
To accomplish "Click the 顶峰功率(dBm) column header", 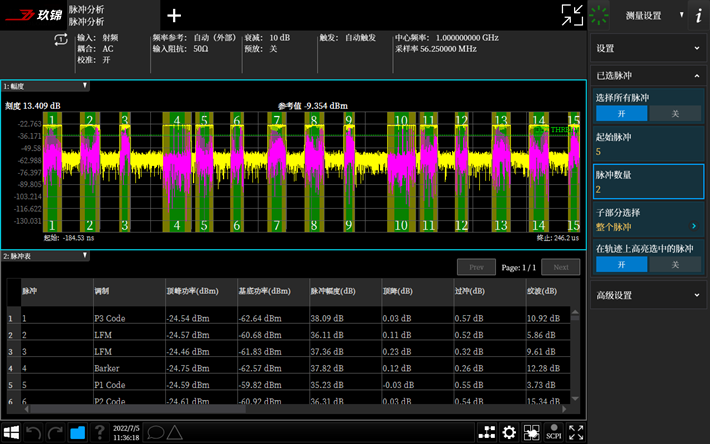I will tap(201, 291).
